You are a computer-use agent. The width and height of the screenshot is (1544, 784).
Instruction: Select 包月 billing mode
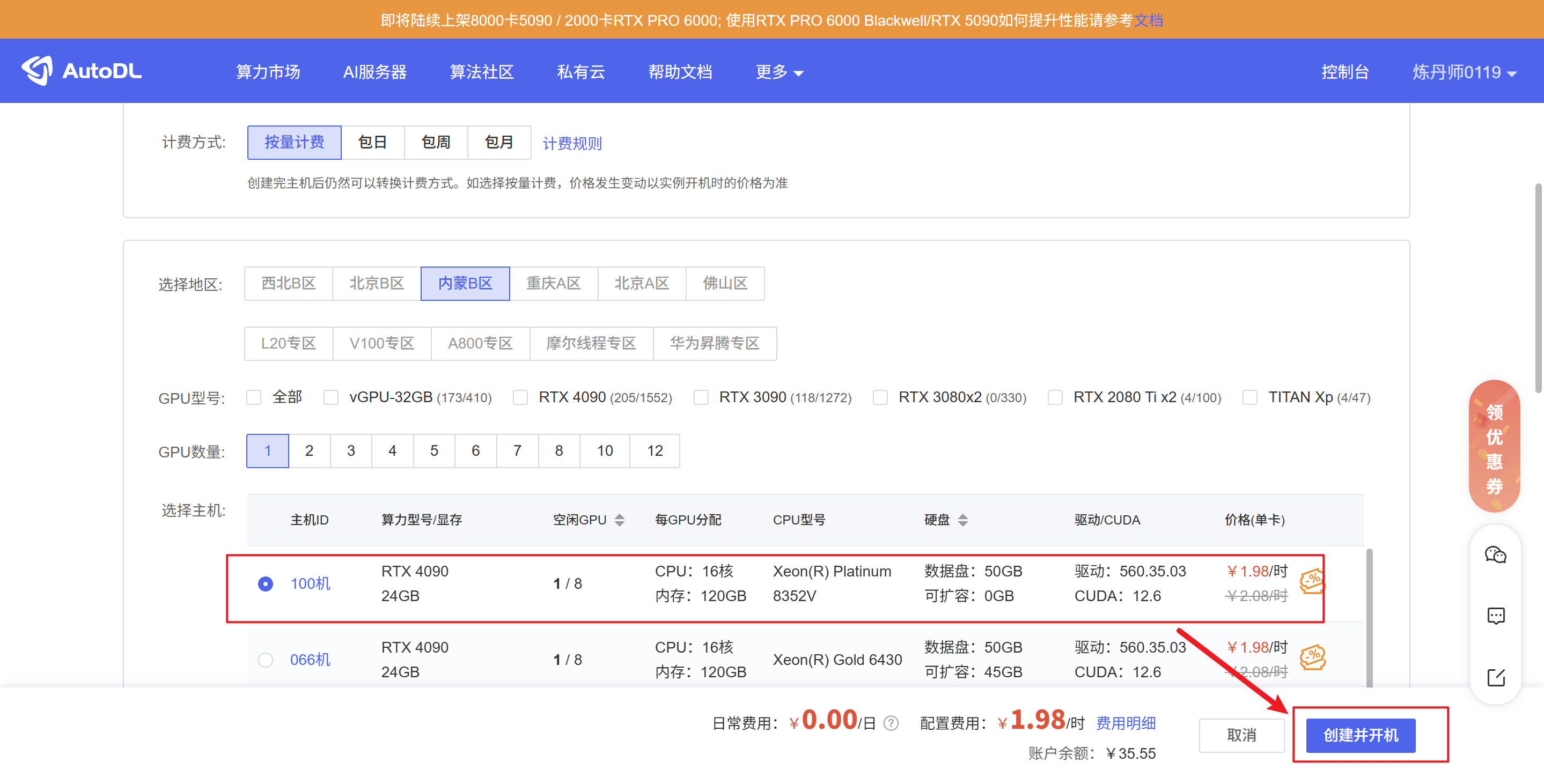(x=499, y=143)
